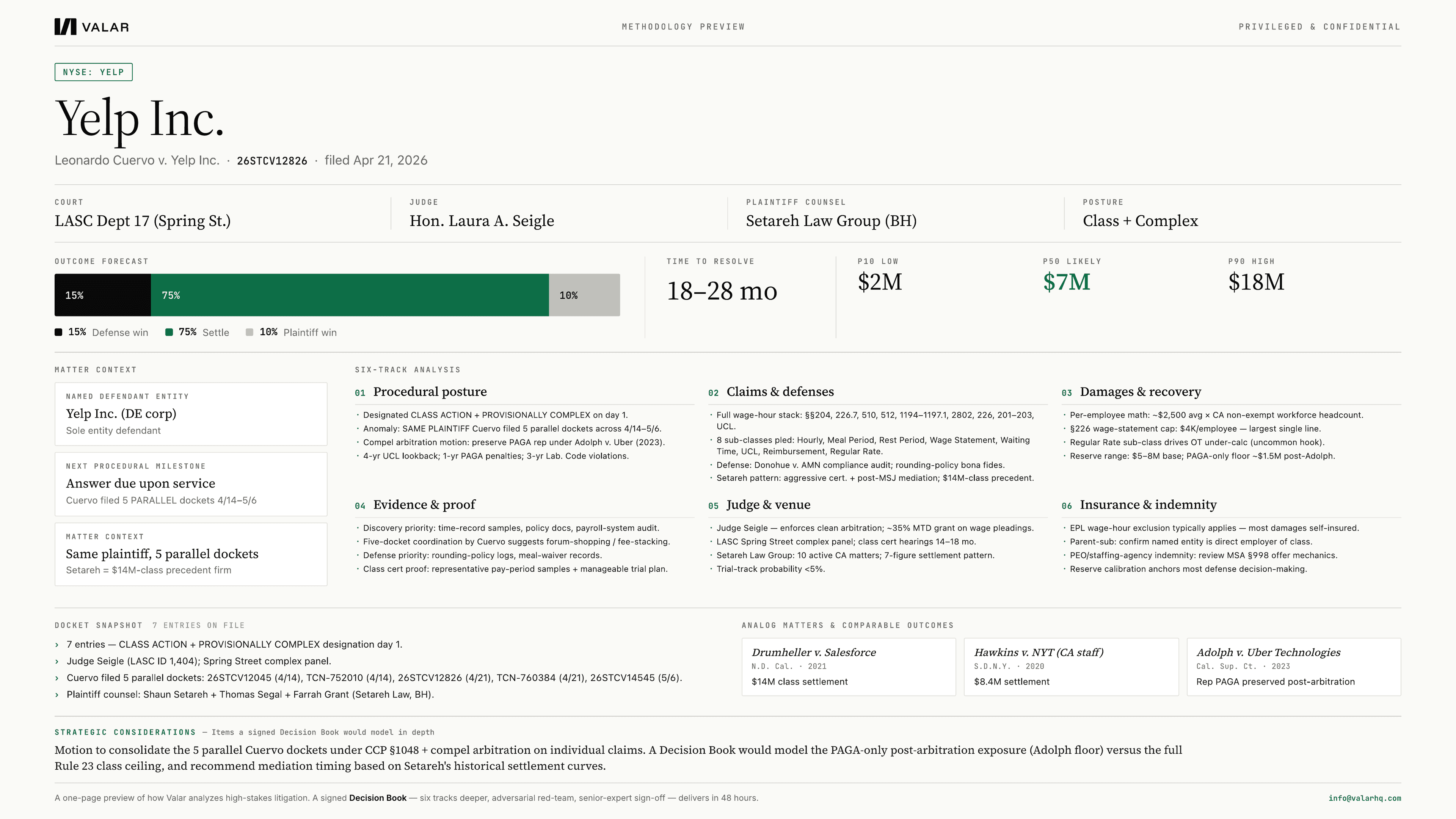Click the 02 Claims & defenses heading

click(x=771, y=392)
